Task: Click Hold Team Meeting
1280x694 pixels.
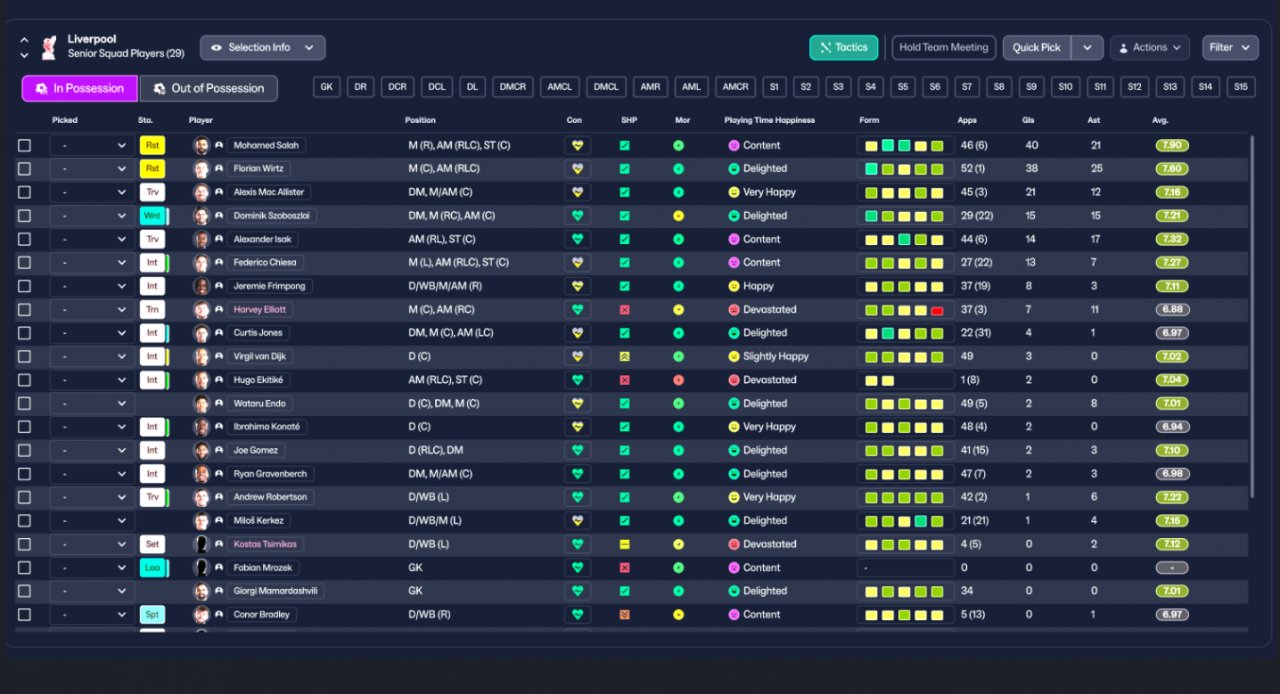Action: point(943,47)
